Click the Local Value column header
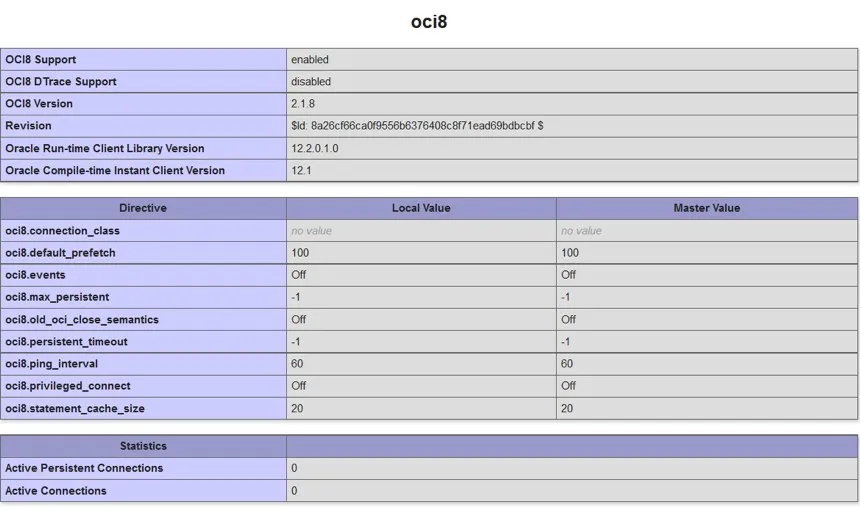This screenshot has width=860, height=514. (x=421, y=208)
